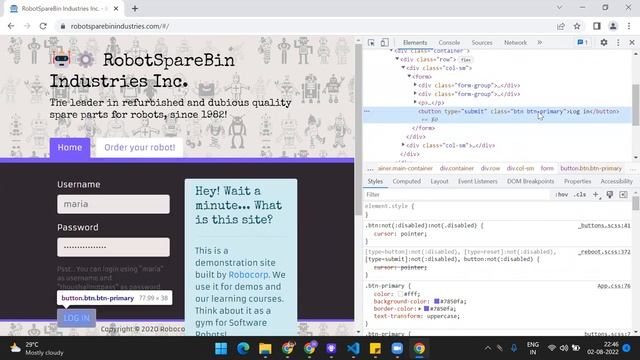Screen dimensions: 640x360
Task: Open the Order your robot! tab
Action: 140,147
